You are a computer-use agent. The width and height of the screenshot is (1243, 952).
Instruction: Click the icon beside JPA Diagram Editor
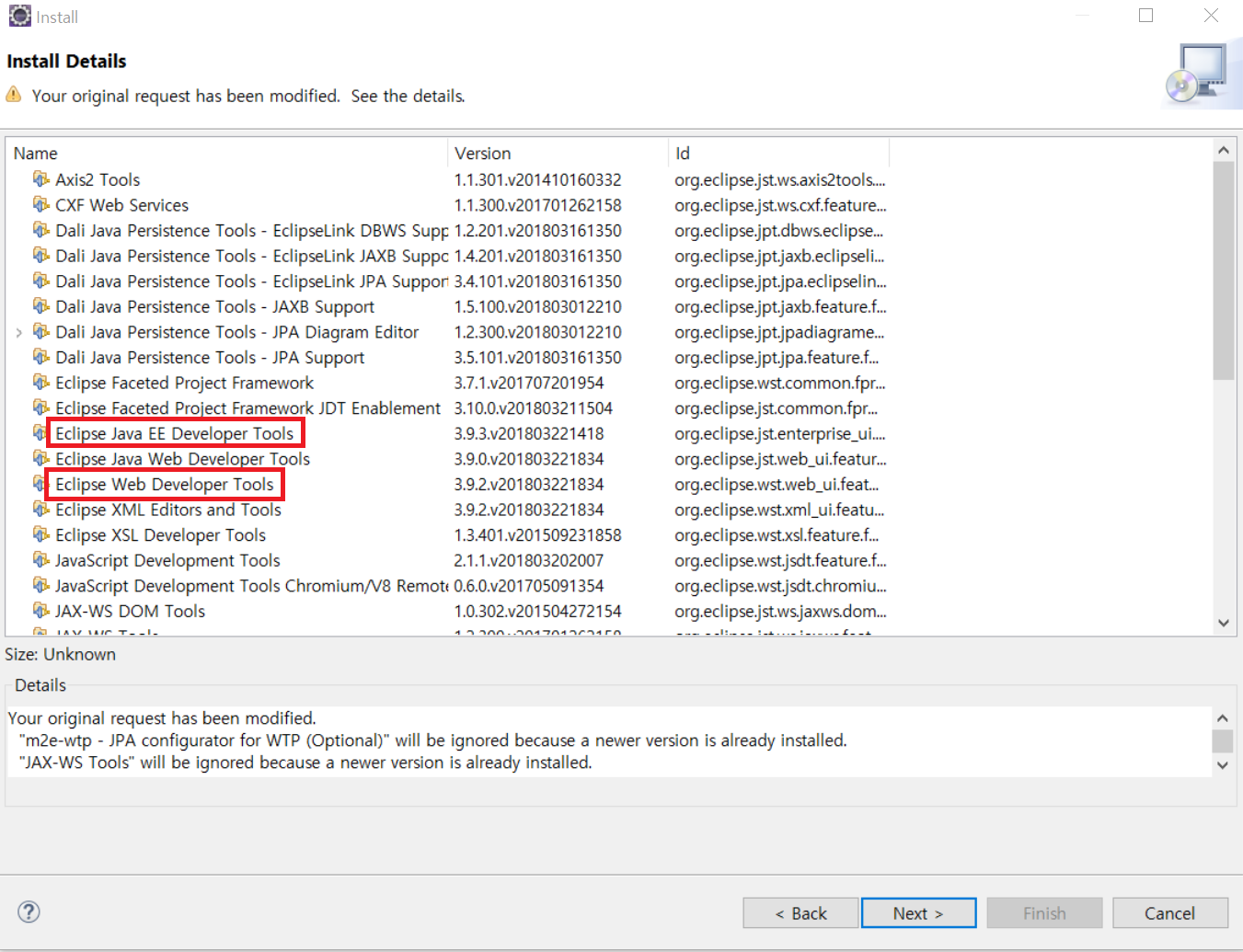(41, 331)
